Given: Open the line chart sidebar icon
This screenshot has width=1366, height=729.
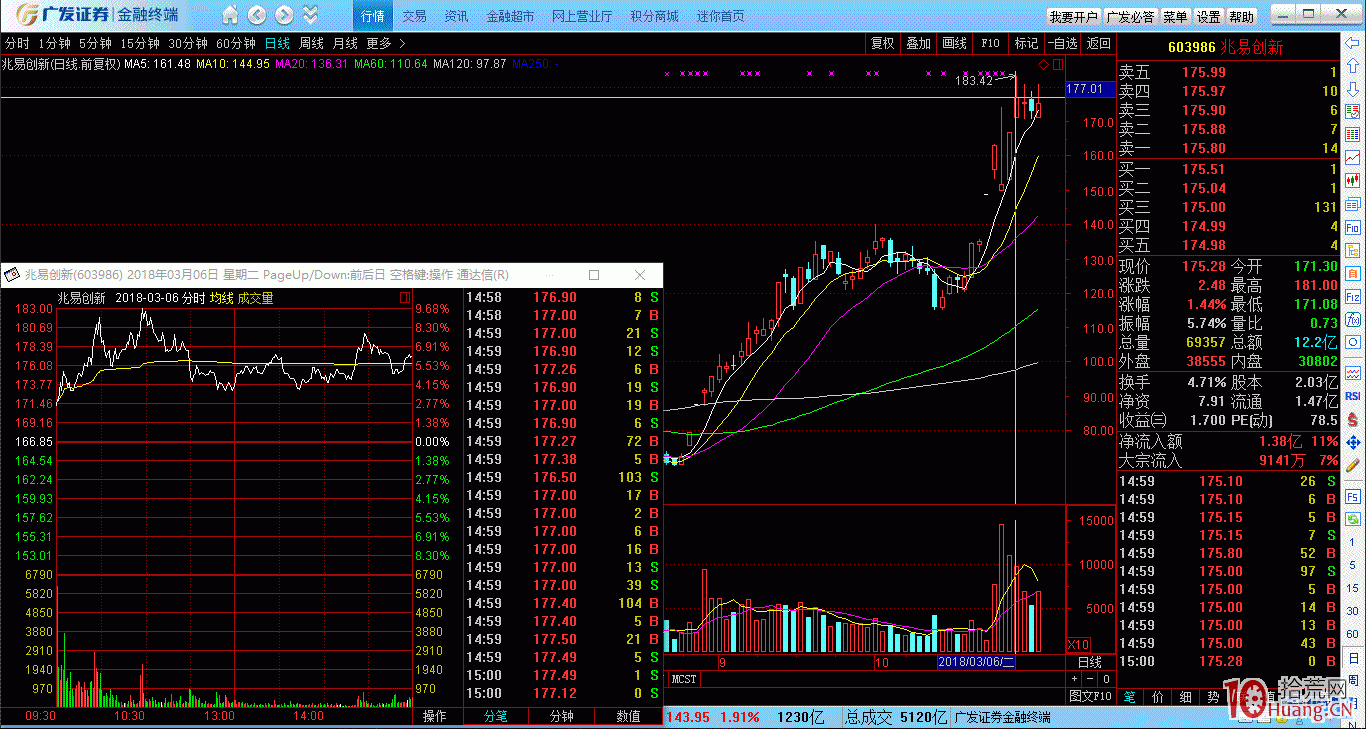Looking at the screenshot, I should pos(1353,157).
